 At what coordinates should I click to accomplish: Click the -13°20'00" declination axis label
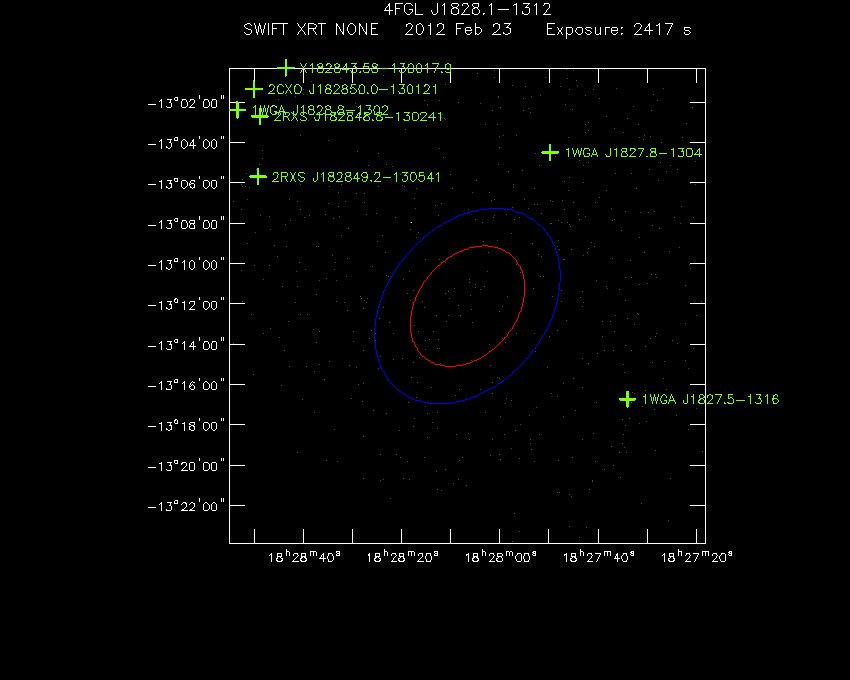[186, 466]
